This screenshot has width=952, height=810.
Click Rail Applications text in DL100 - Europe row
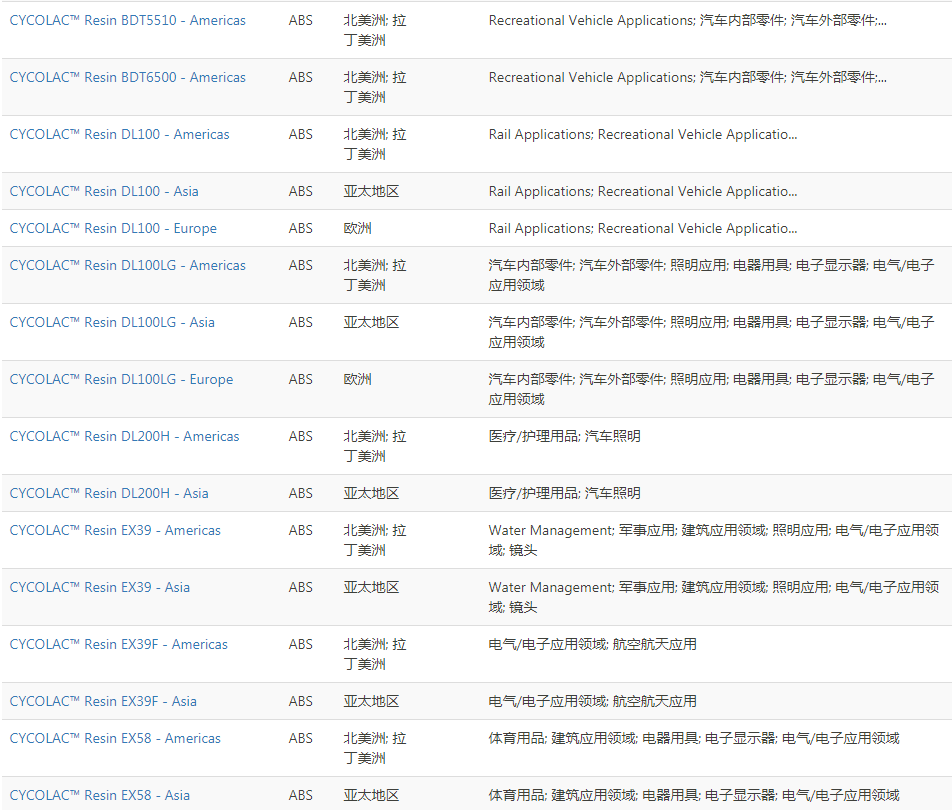(x=642, y=228)
